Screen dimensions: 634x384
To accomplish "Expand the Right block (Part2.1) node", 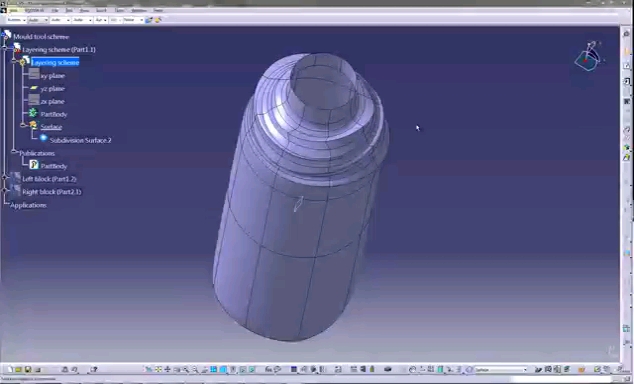I will pyautogui.click(x=4, y=190).
